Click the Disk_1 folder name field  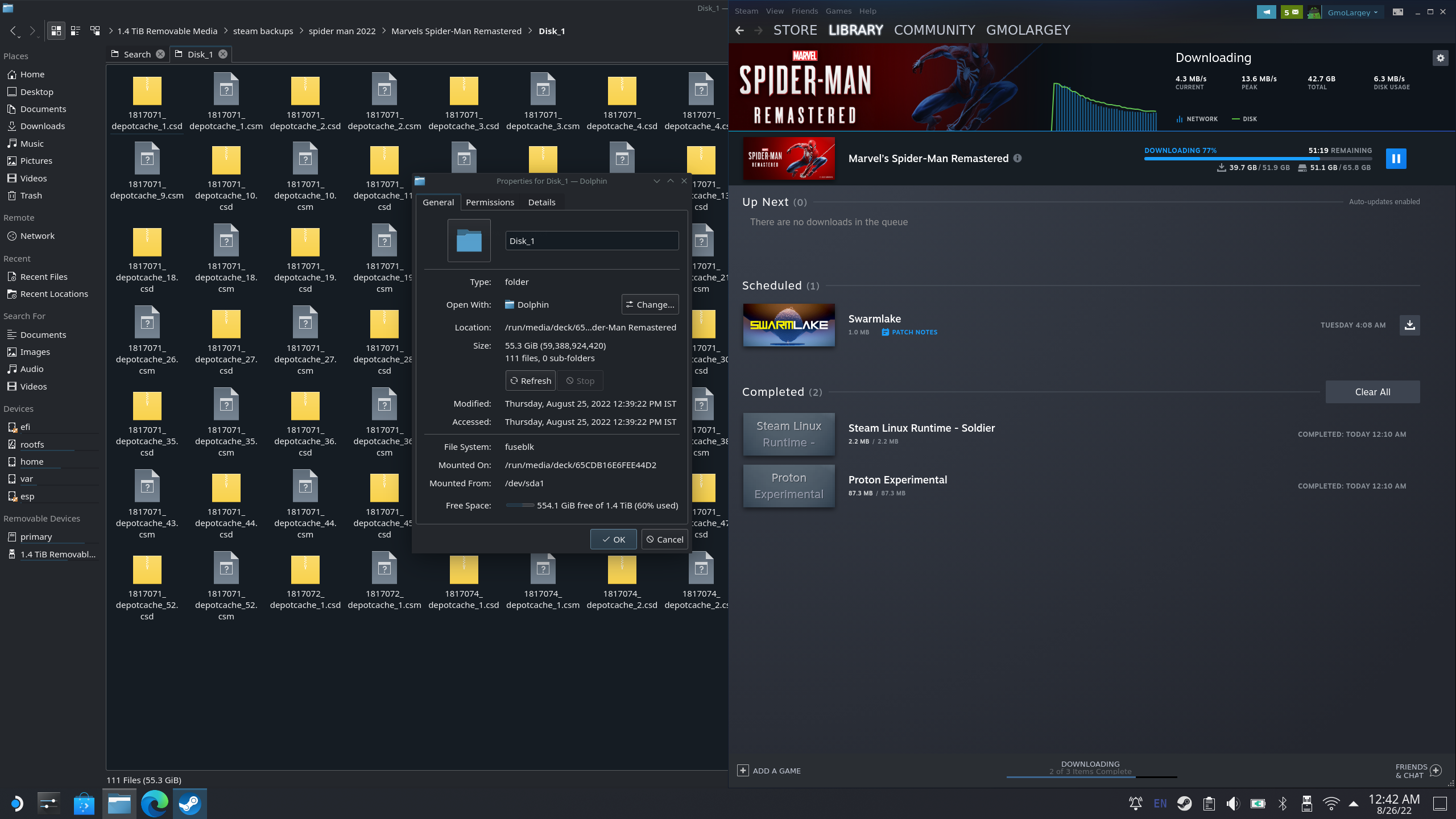point(591,241)
